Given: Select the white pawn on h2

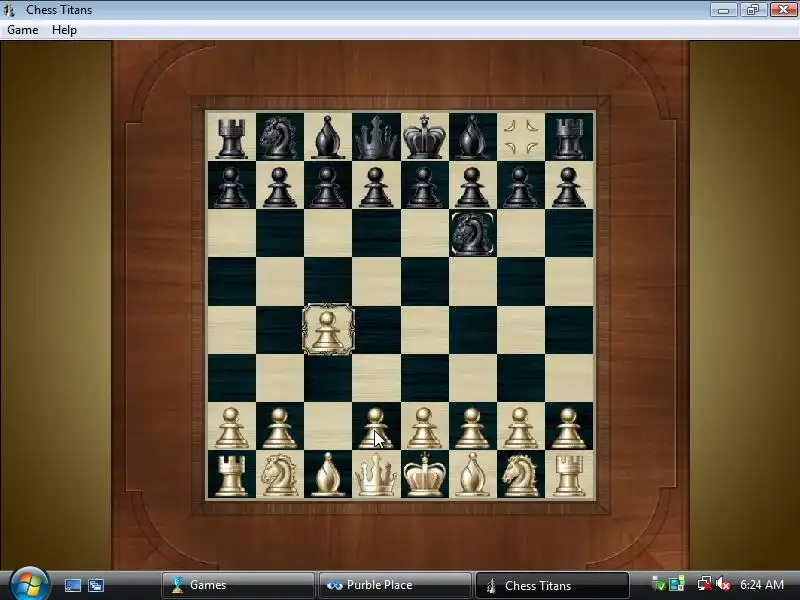Looking at the screenshot, I should tap(569, 428).
